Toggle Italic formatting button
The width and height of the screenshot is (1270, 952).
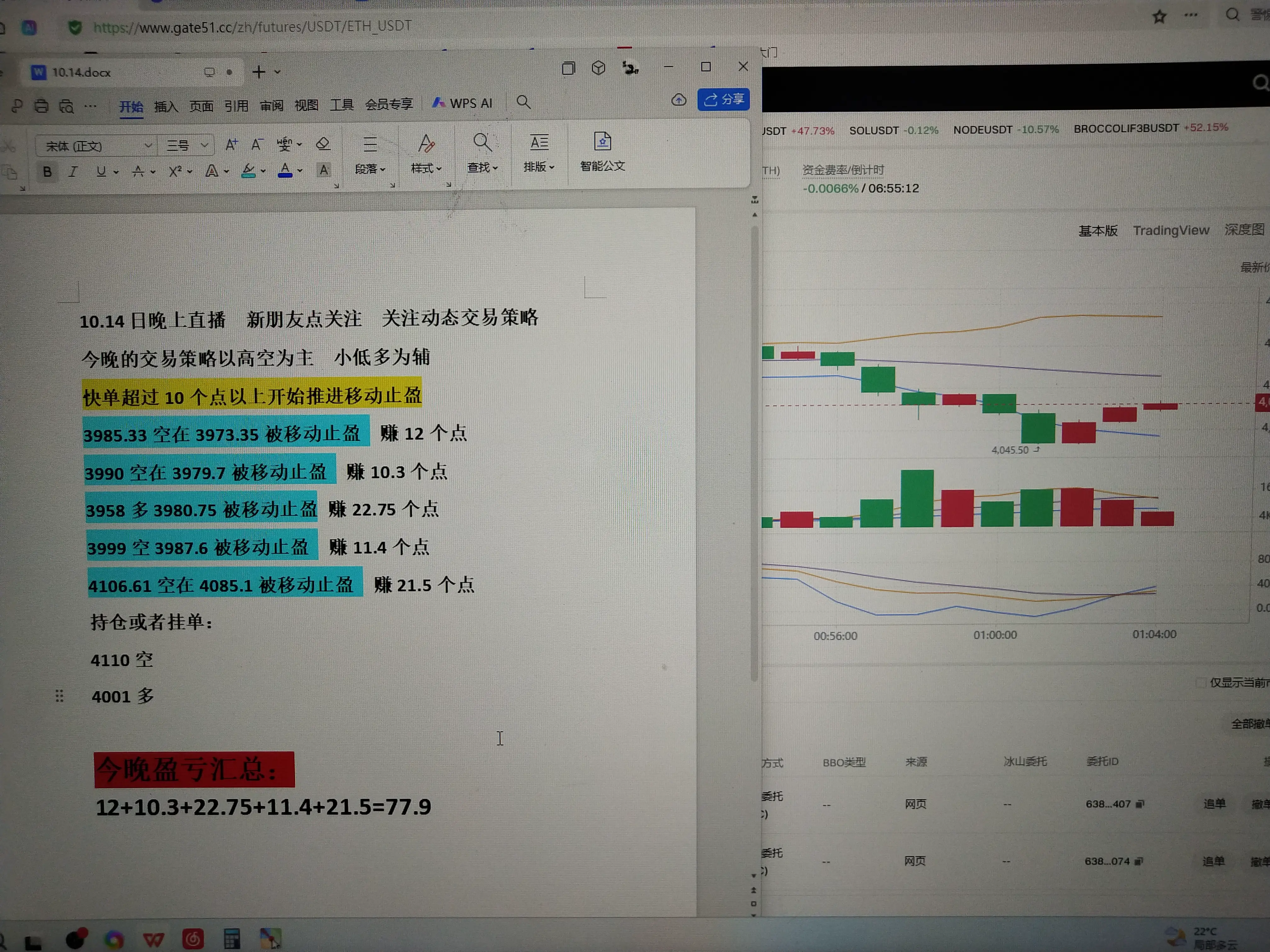(x=73, y=172)
